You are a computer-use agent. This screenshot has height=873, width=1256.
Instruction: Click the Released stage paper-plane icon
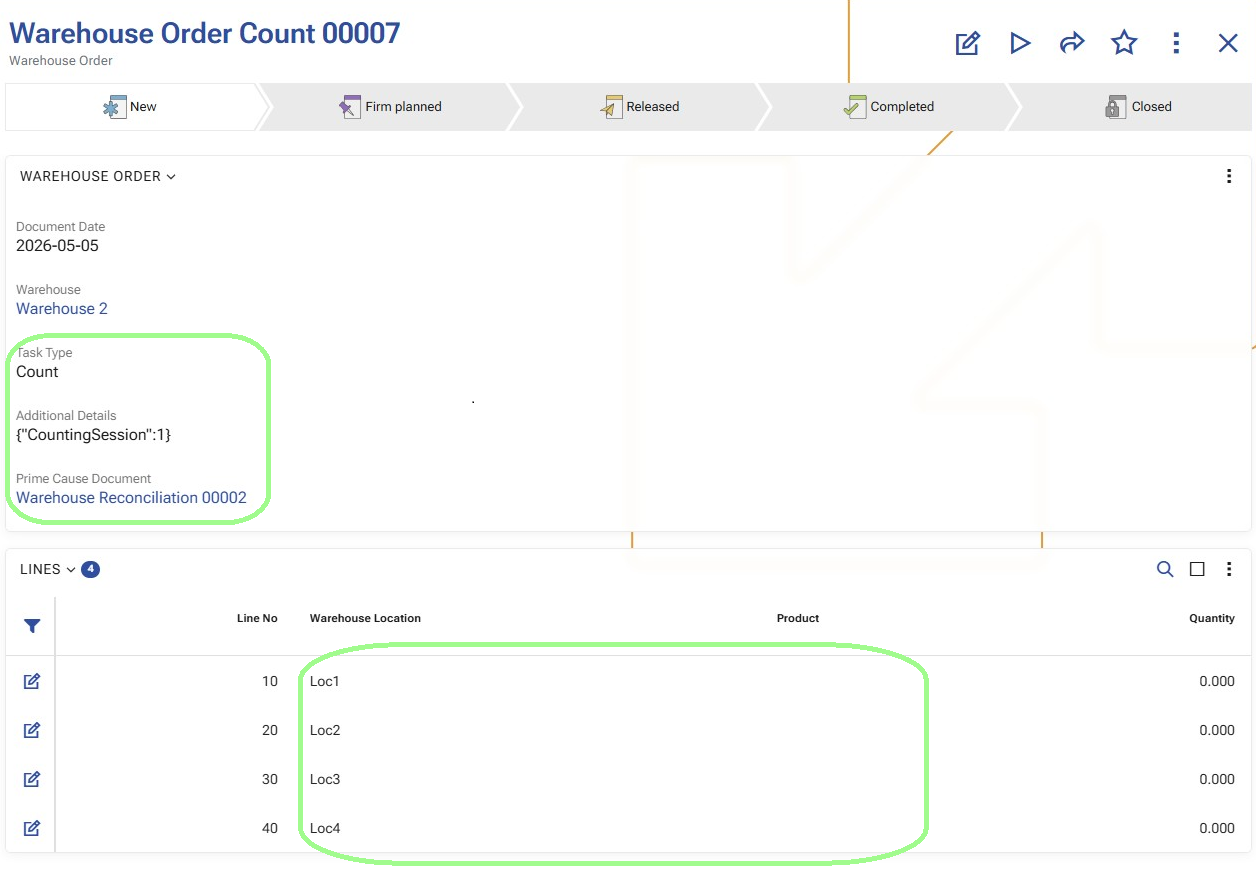tap(611, 107)
